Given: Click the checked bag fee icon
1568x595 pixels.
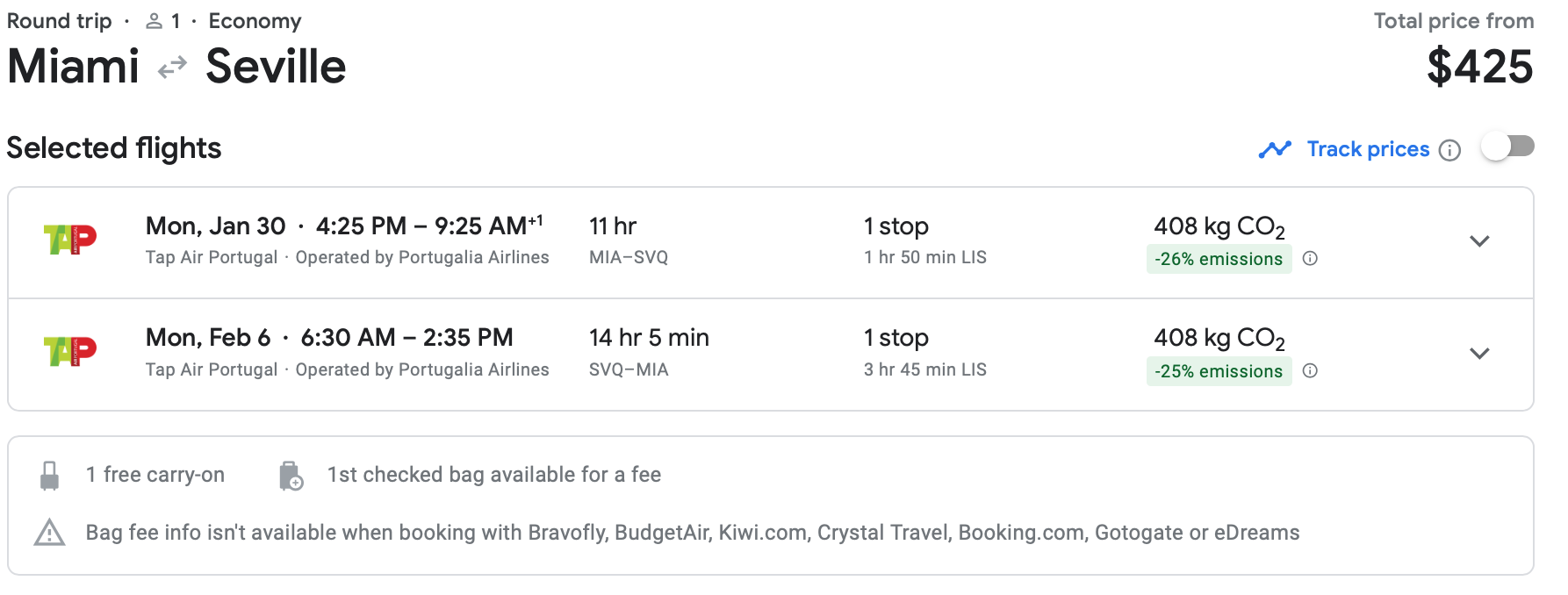Looking at the screenshot, I should 291,475.
